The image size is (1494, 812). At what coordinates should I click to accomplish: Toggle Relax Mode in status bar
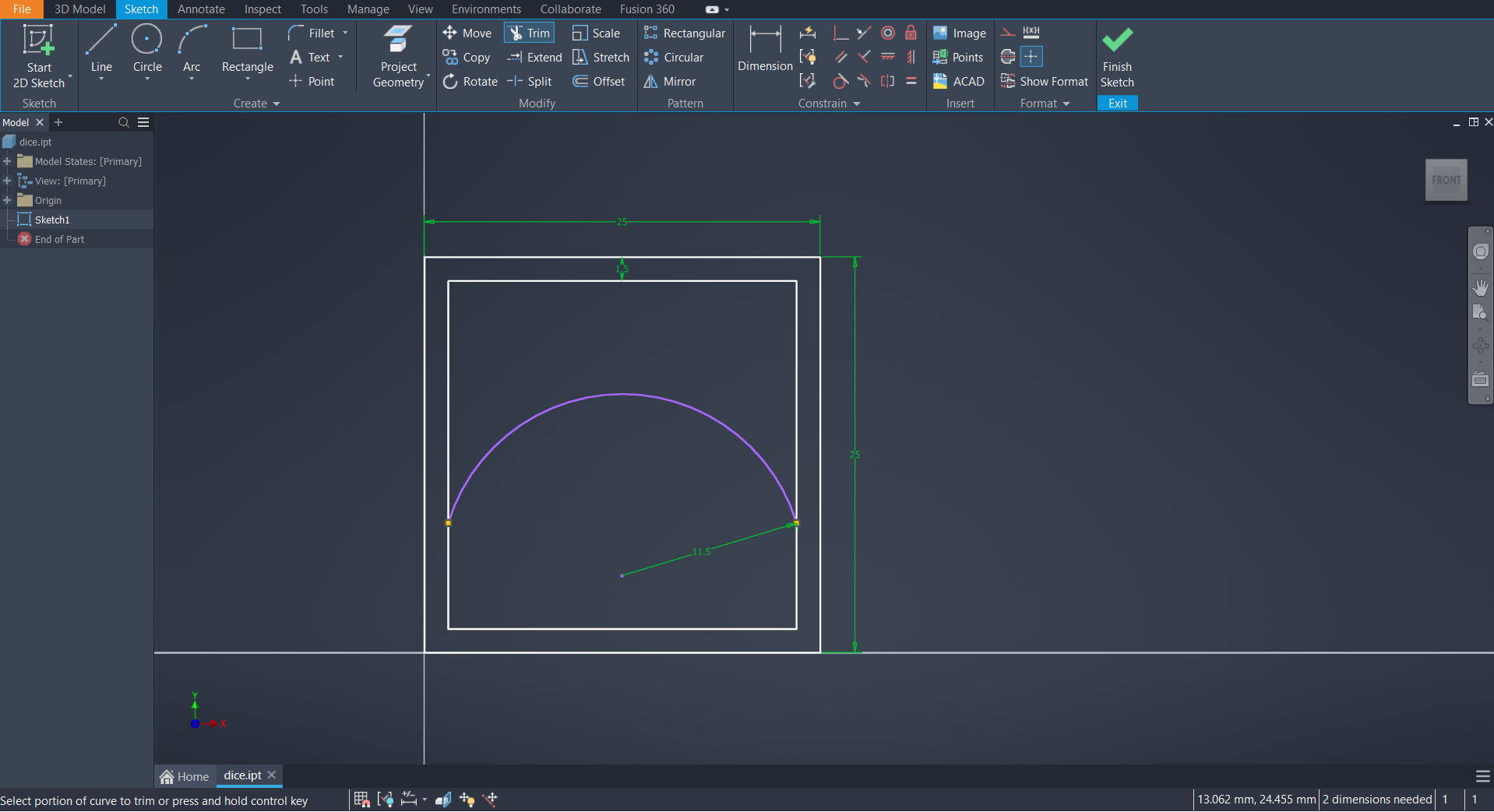tap(490, 799)
